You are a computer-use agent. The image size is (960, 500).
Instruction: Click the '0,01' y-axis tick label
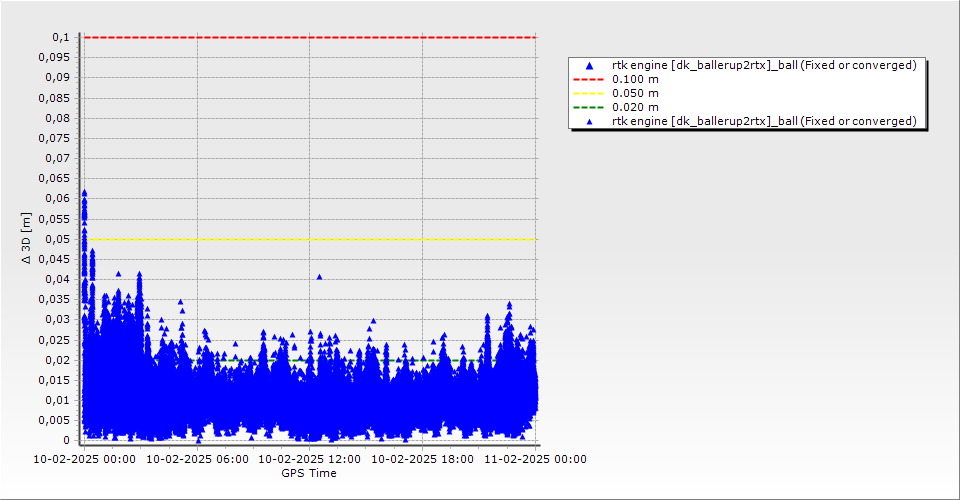58,400
